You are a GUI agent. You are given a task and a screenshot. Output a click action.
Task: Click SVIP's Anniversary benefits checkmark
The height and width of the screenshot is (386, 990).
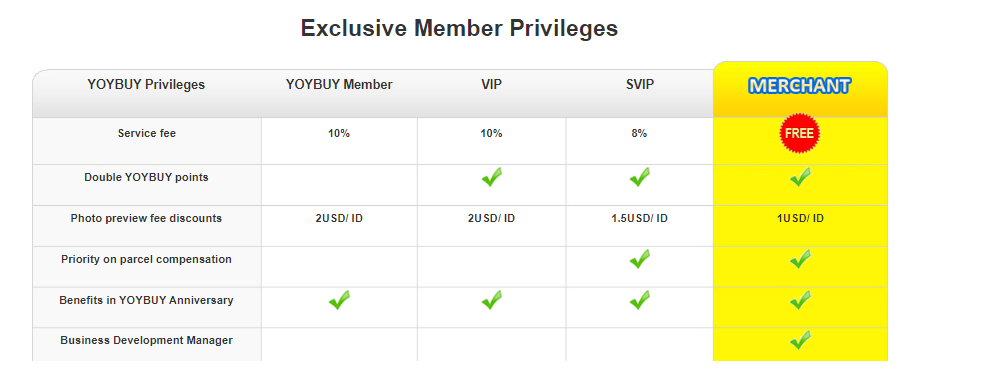click(x=640, y=300)
